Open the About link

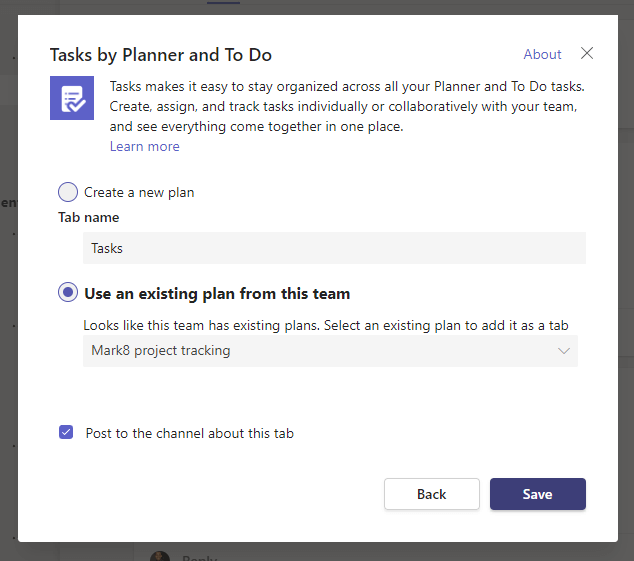[x=542, y=54]
